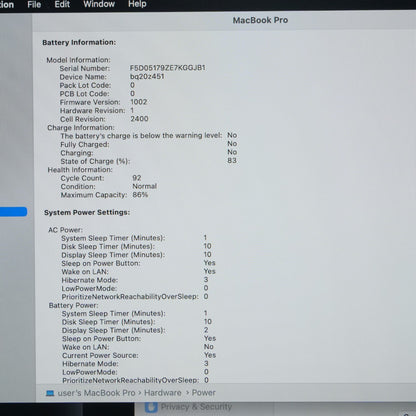This screenshot has width=416, height=416.
Task: Select the firmware version value 1002
Action: click(x=139, y=102)
